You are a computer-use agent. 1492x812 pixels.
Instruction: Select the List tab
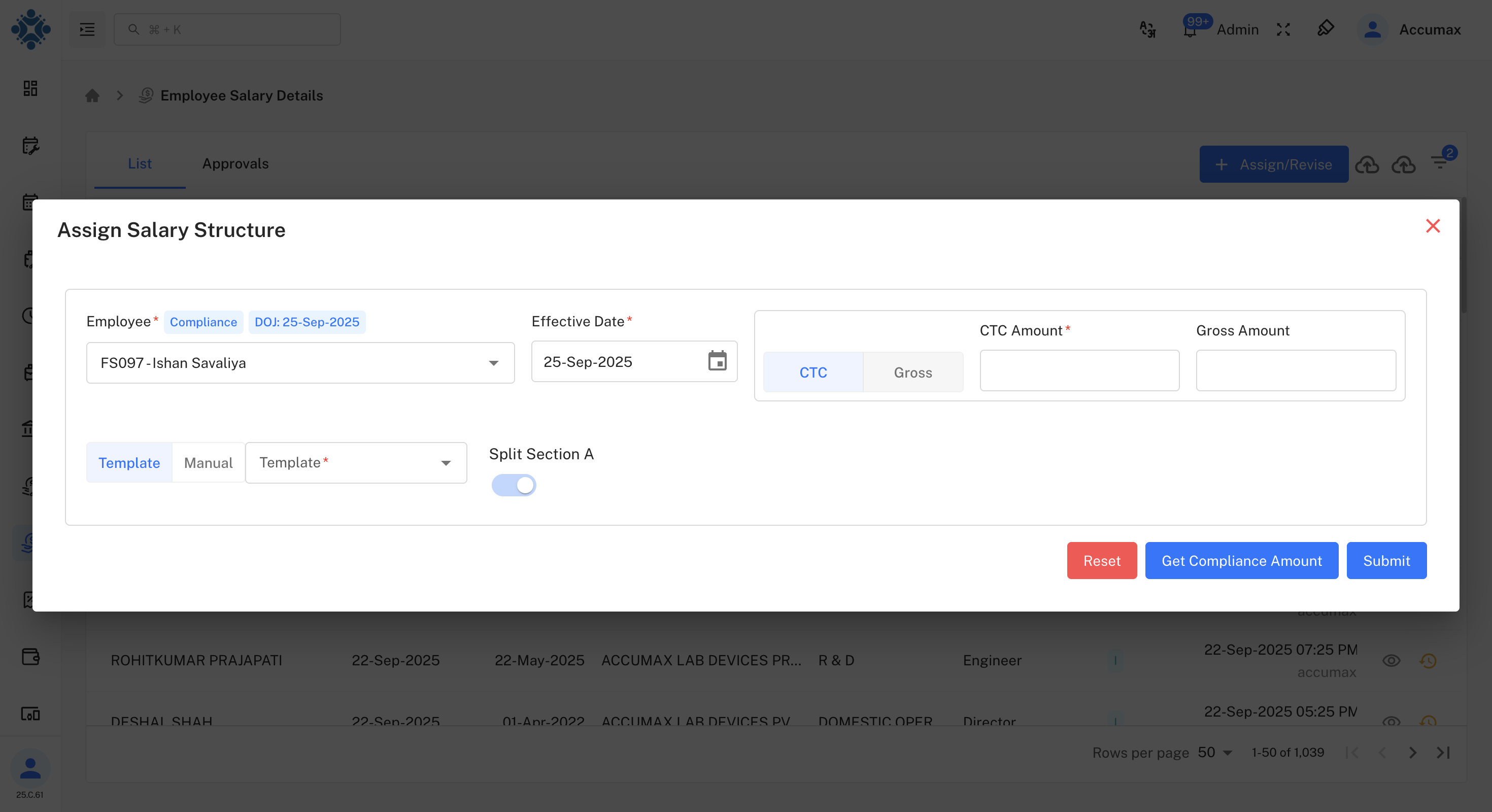139,163
